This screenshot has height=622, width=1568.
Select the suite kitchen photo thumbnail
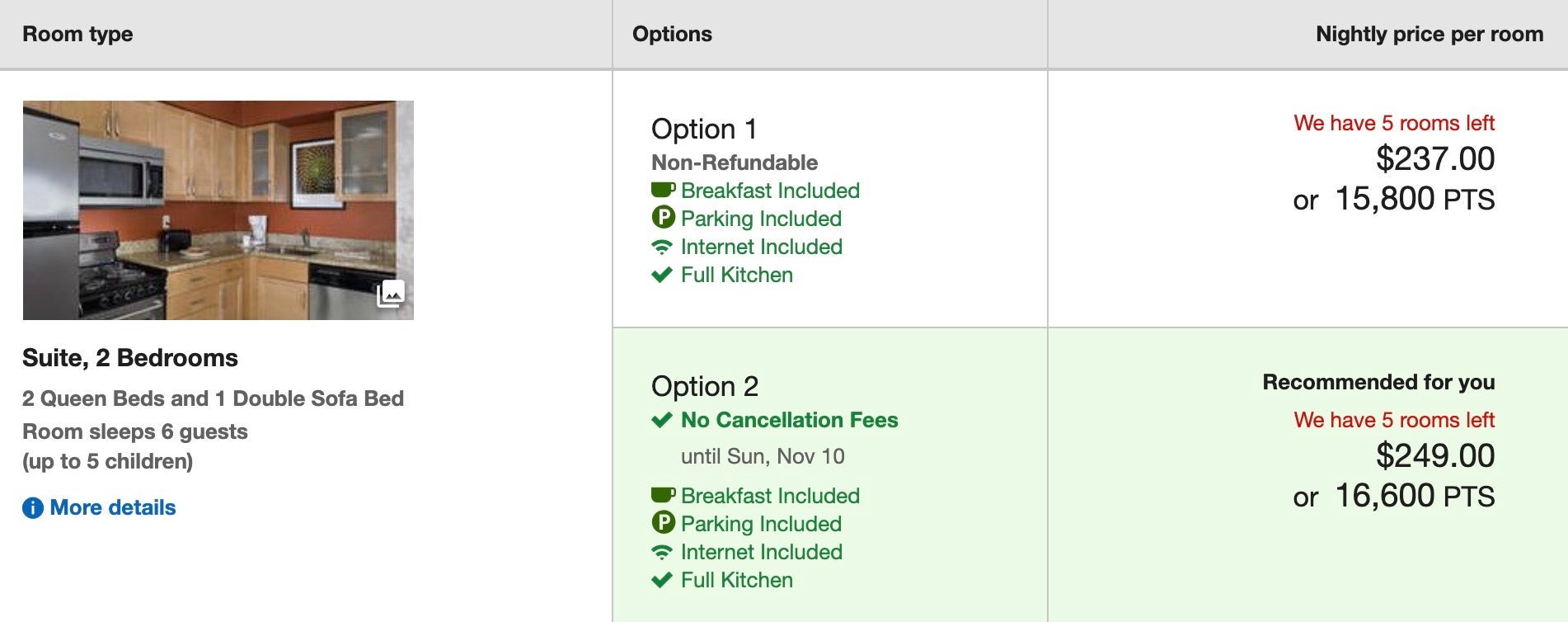tap(218, 210)
